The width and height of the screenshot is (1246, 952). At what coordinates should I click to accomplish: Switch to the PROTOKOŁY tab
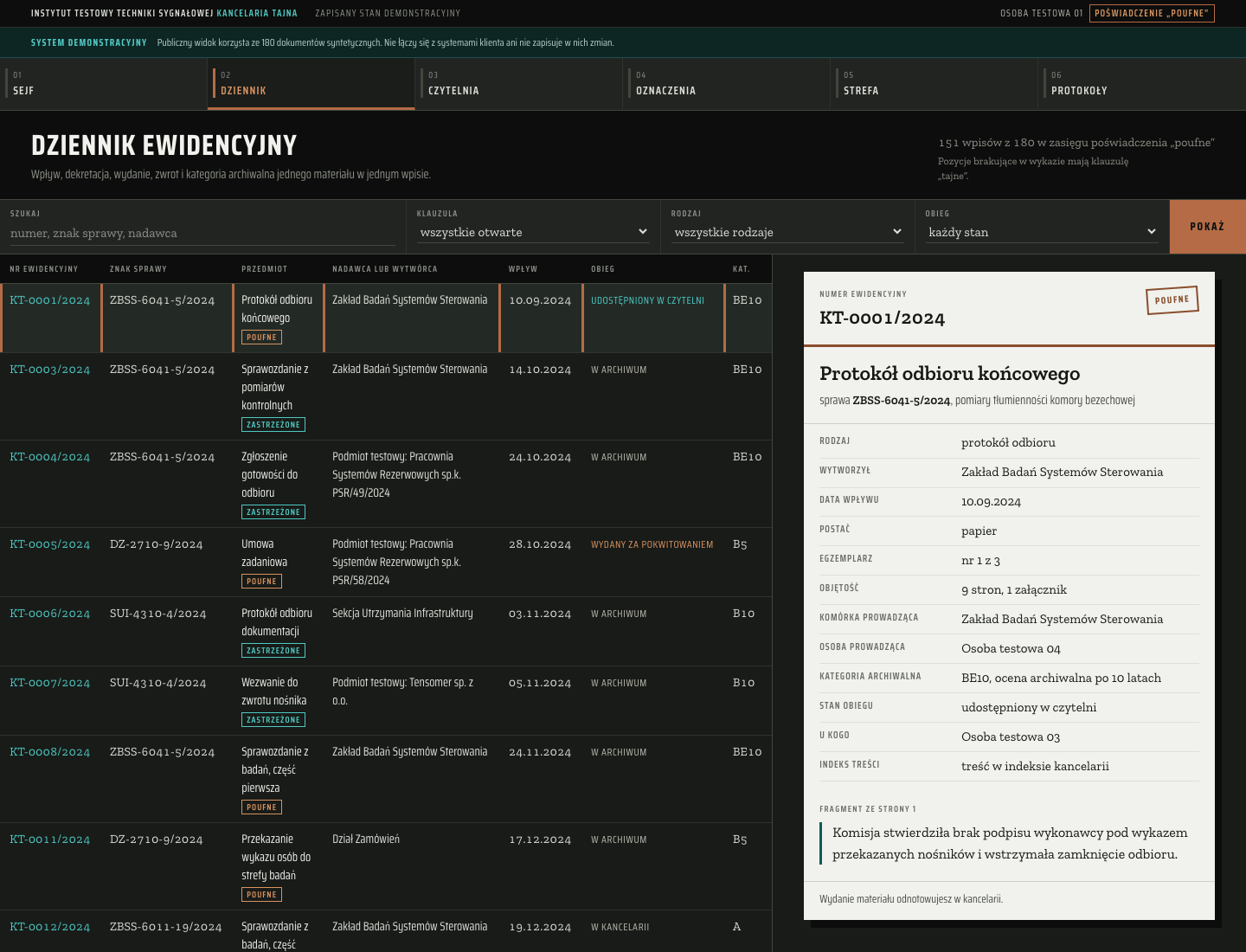pos(1142,84)
